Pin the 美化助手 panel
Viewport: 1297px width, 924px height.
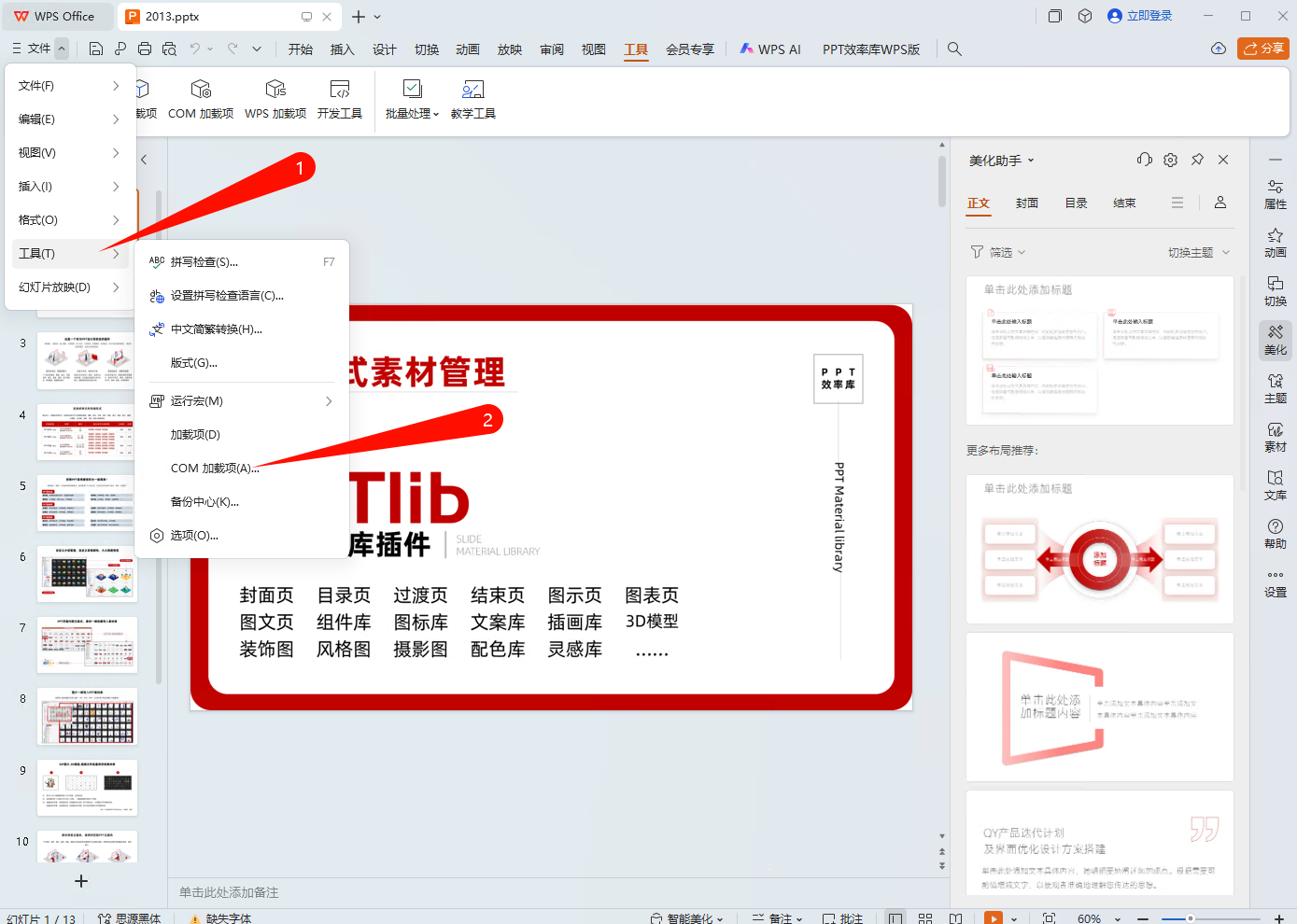point(1197,160)
